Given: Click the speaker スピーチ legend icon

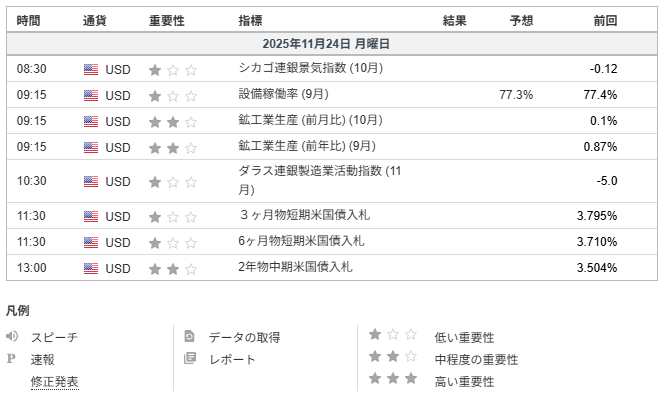Looking at the screenshot, I should click(12, 337).
